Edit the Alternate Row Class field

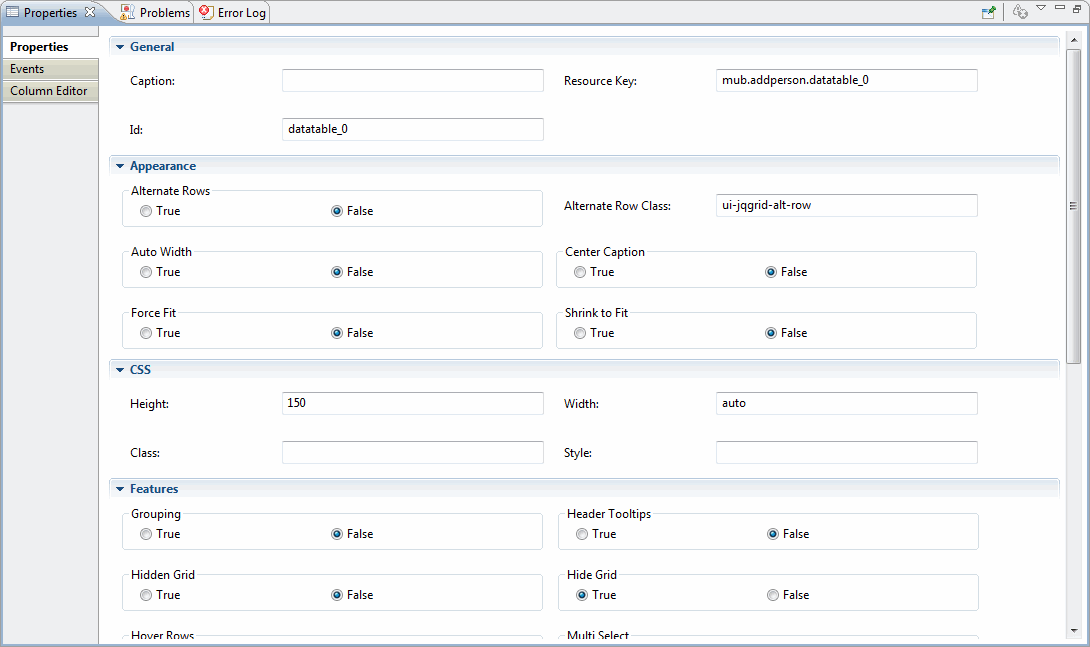click(847, 206)
